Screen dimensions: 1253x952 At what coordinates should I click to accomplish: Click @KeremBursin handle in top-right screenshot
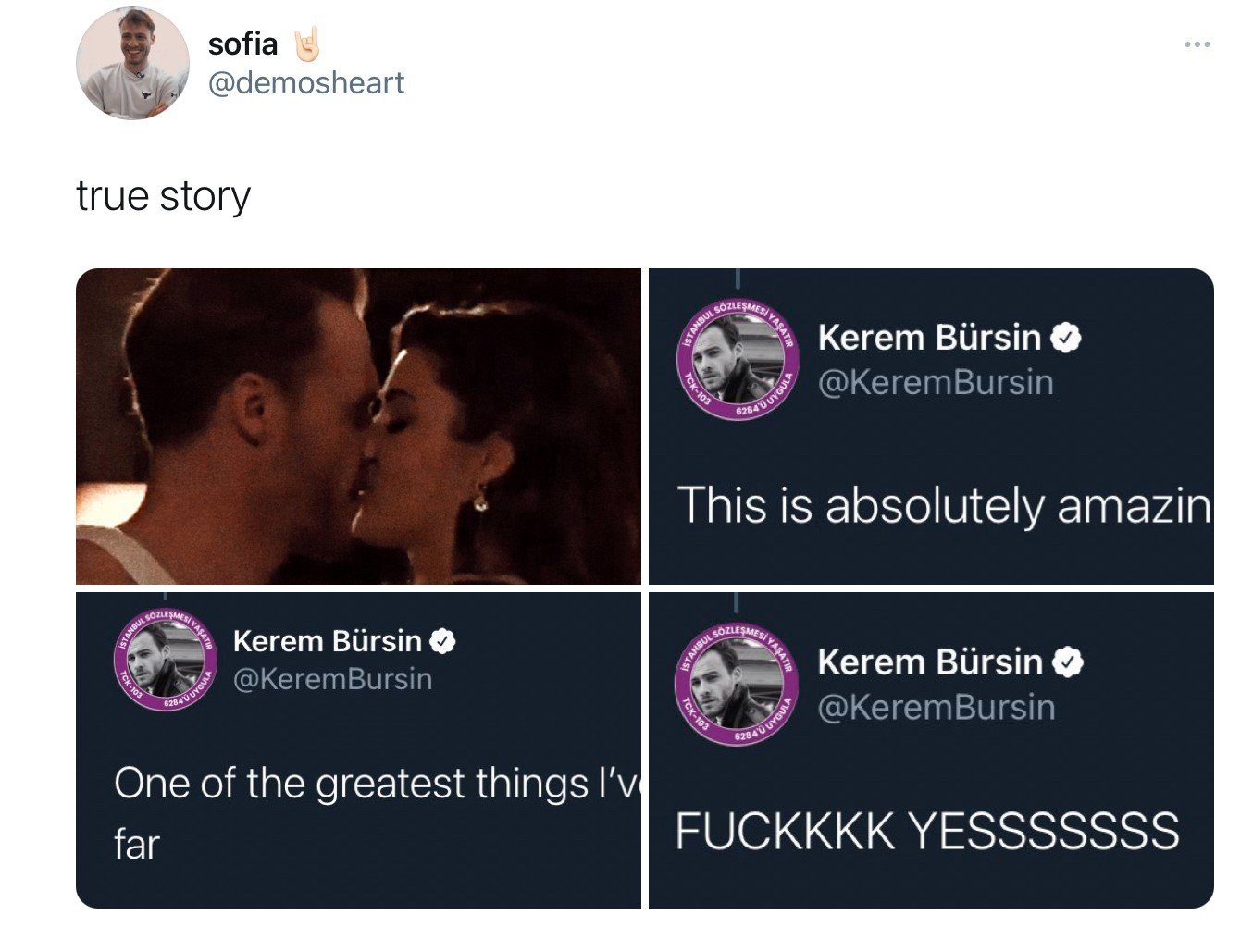(x=936, y=382)
